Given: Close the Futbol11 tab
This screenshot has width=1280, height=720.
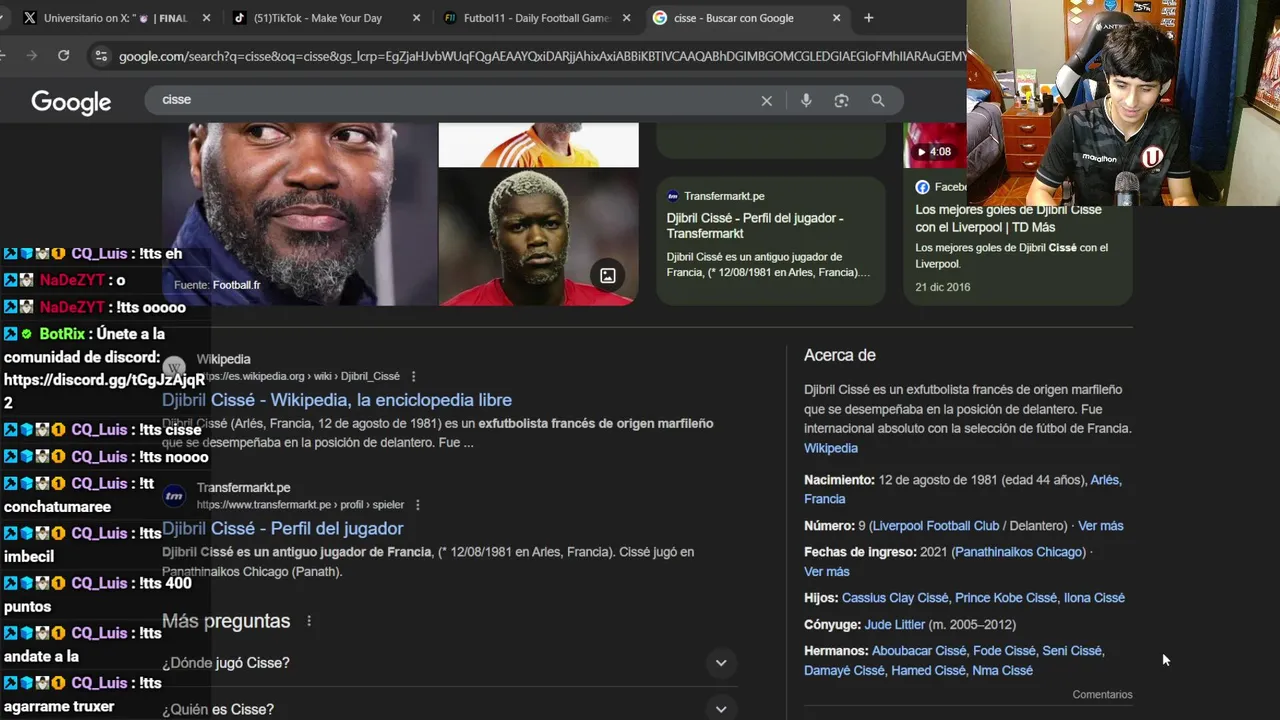Looking at the screenshot, I should 627,18.
